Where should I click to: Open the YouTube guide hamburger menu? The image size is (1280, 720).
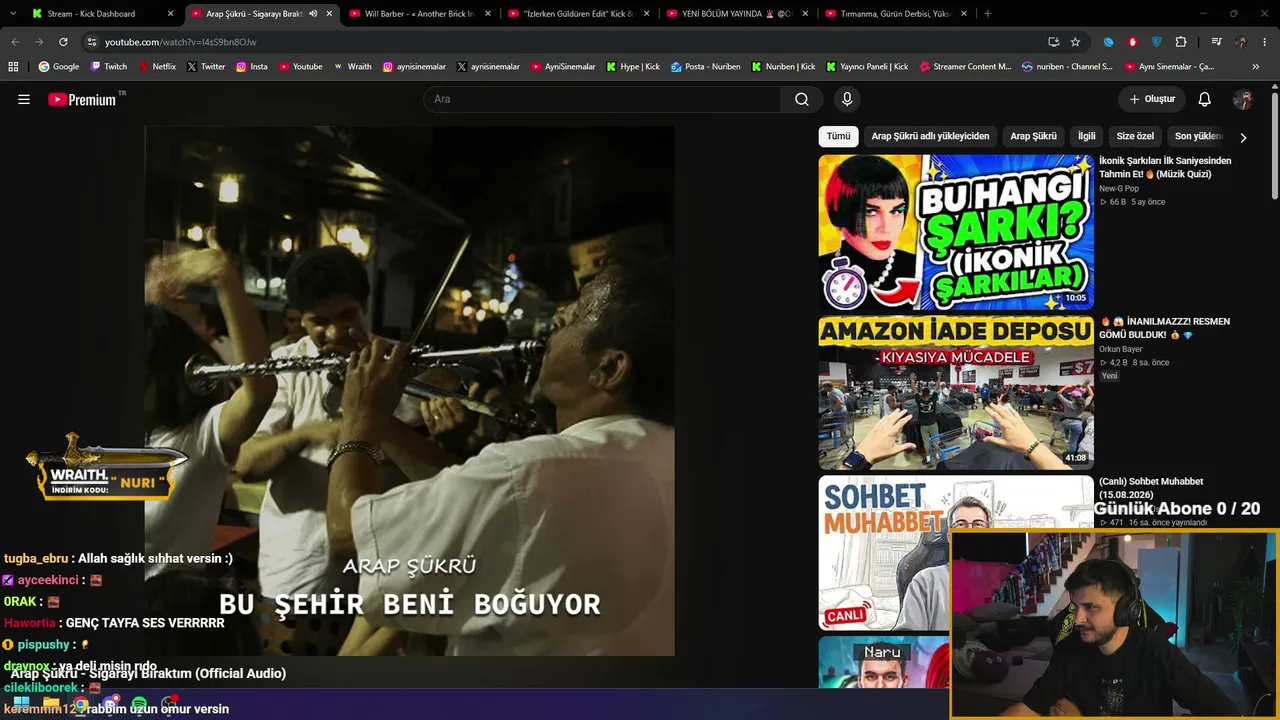(x=24, y=99)
